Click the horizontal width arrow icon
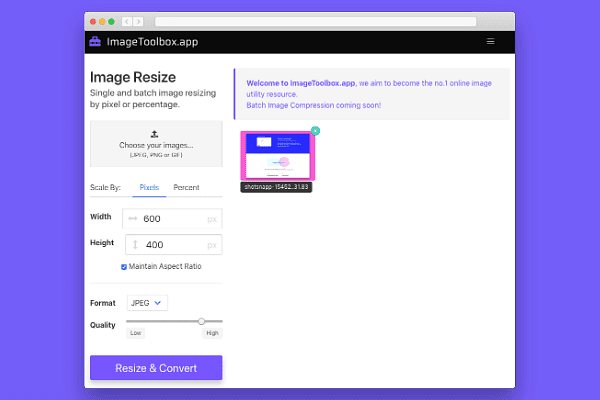The height and width of the screenshot is (400, 600). [133, 218]
